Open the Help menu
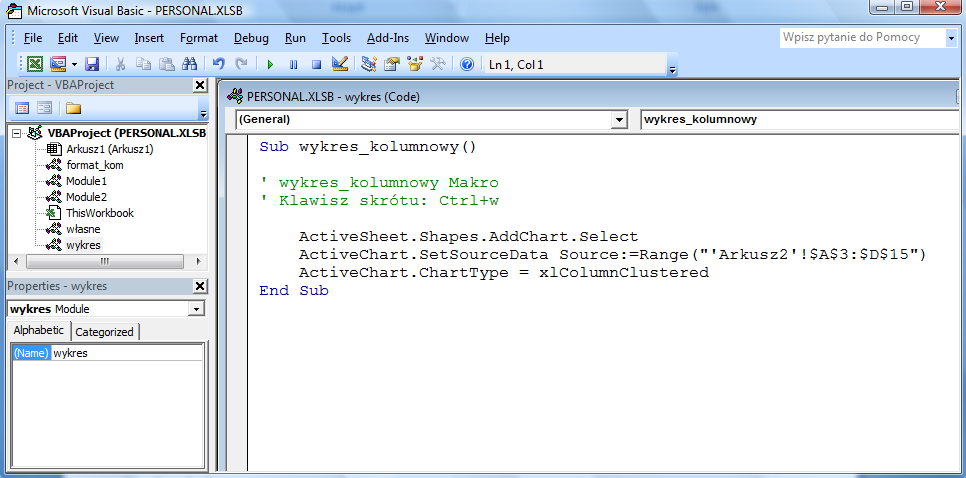This screenshot has height=478, width=966. click(x=497, y=38)
